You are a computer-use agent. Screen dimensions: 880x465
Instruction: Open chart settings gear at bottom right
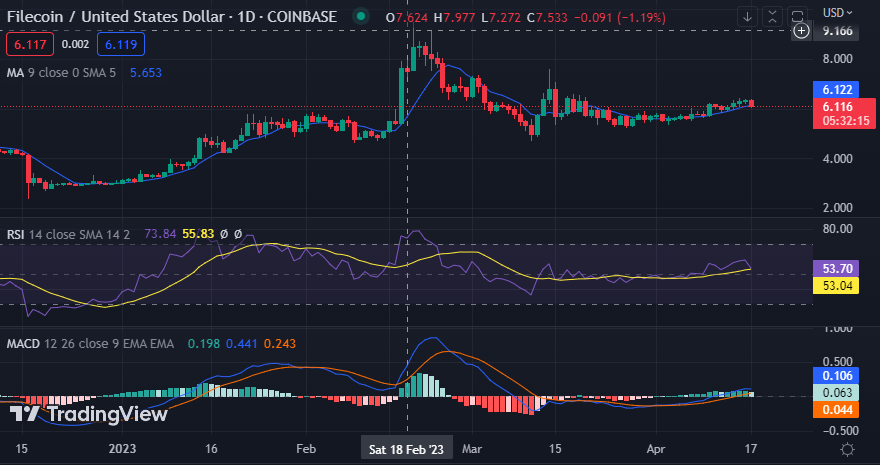click(847, 449)
